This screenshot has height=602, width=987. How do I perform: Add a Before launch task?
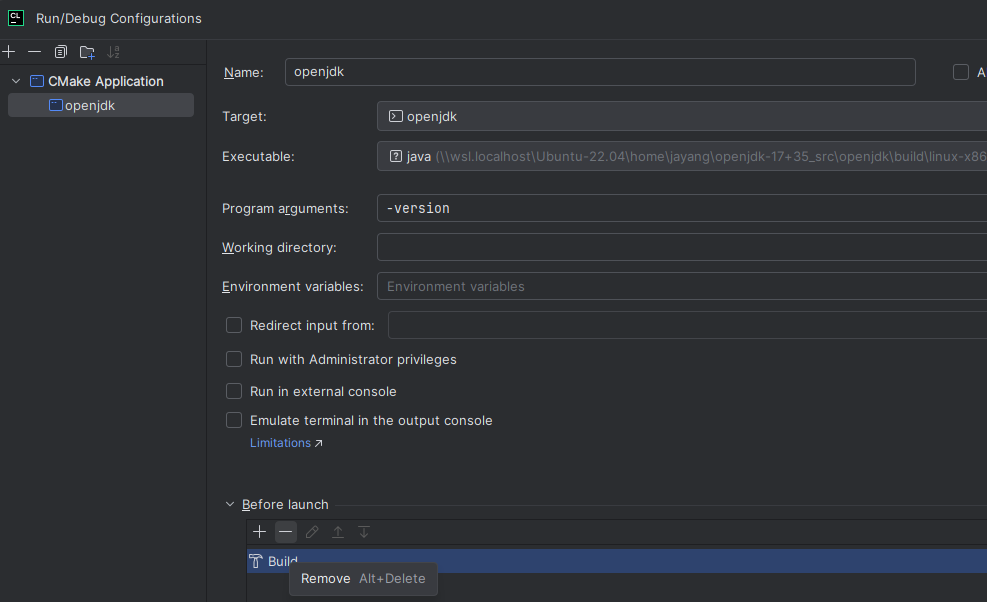[x=259, y=532]
